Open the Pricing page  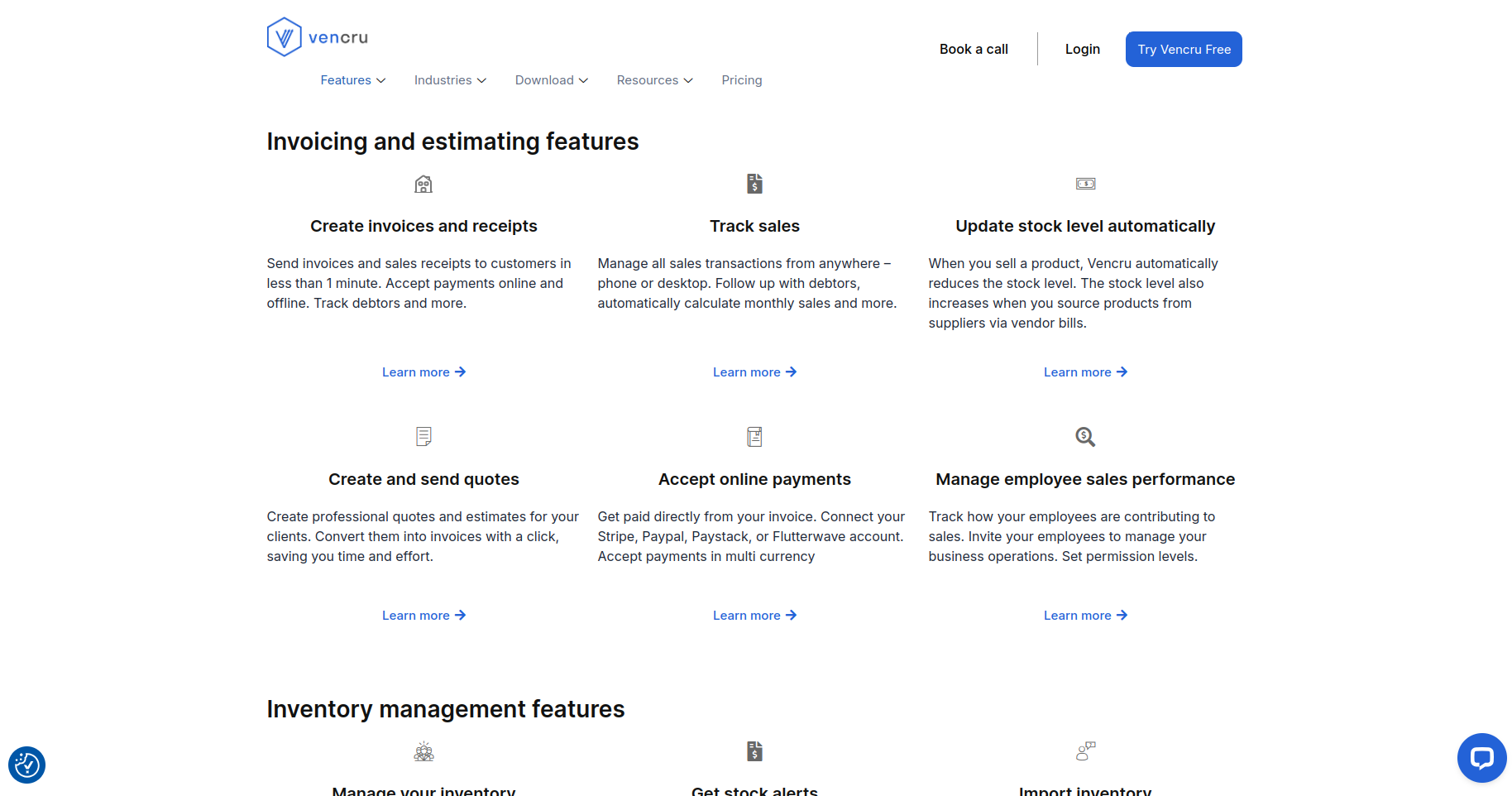[x=742, y=80]
